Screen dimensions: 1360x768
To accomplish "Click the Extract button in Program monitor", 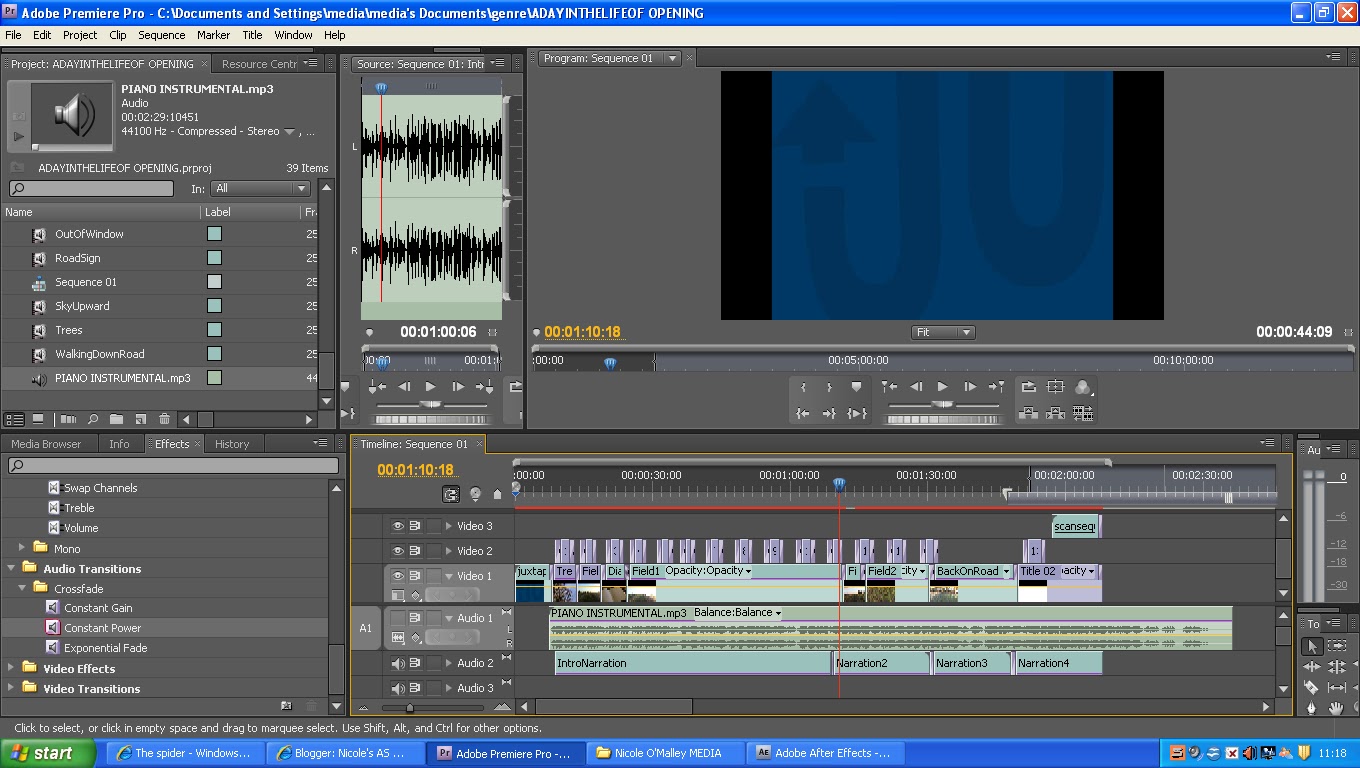I will pos(1055,413).
